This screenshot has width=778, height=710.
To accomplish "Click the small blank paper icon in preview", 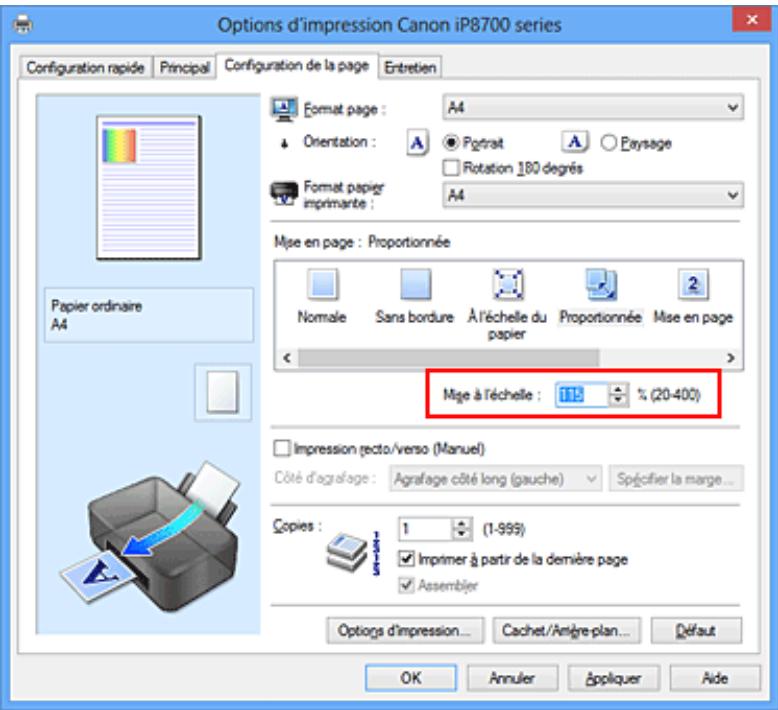I will click(223, 392).
